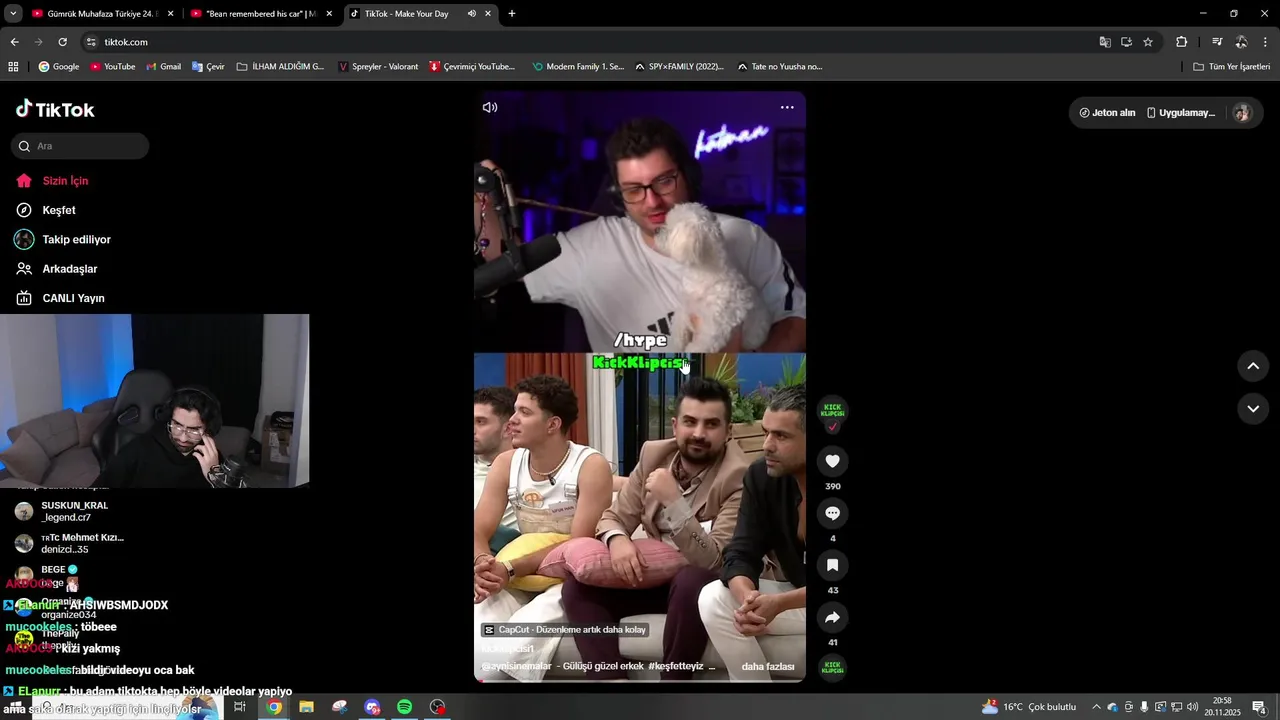Open the video three-dot options menu
Screen dimensions: 1280x720
coord(787,107)
